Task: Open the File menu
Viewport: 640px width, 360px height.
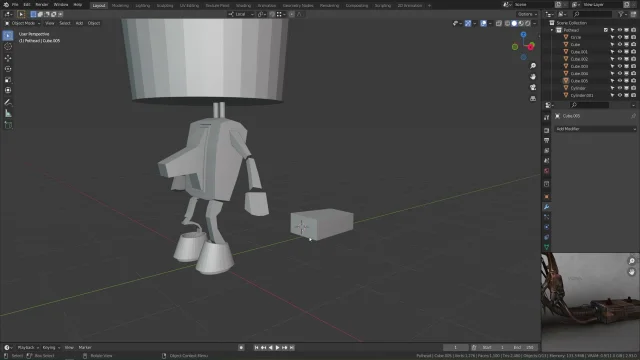Action: [x=15, y=4]
